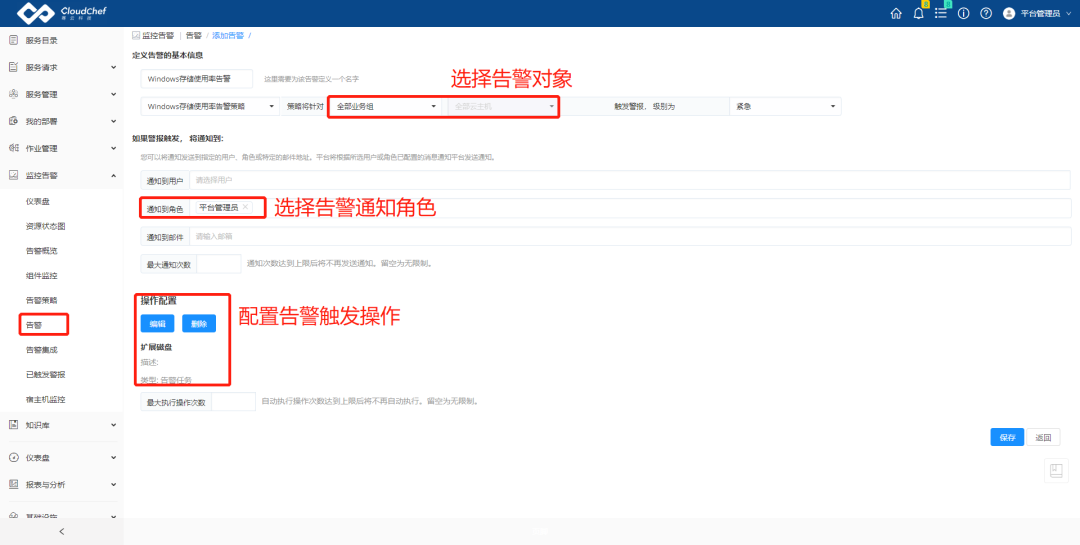Click the 服务目录 sidebar icon
Image resolution: width=1080 pixels, height=545 pixels.
pyautogui.click(x=13, y=40)
